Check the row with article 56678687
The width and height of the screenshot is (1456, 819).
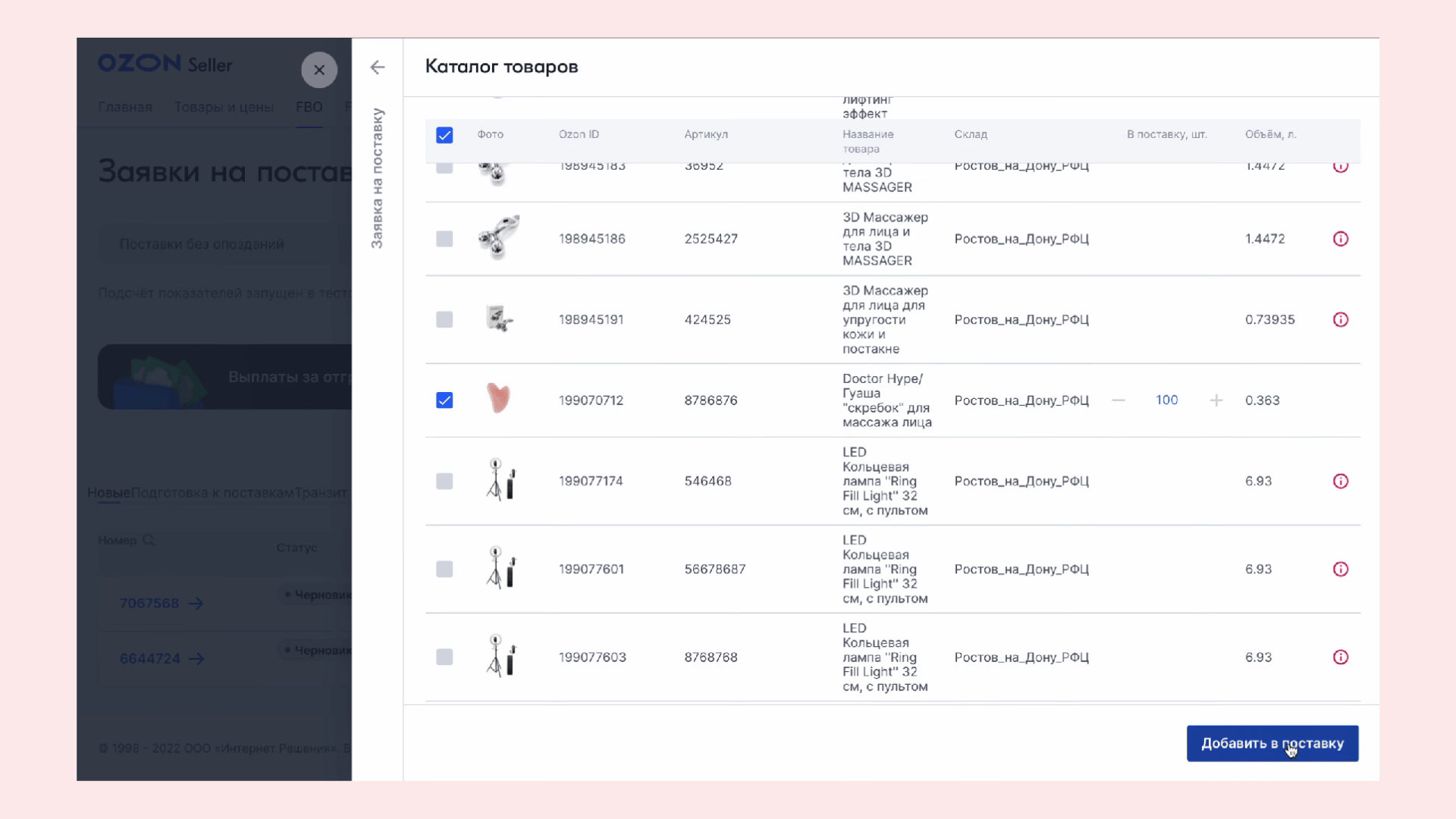(444, 569)
